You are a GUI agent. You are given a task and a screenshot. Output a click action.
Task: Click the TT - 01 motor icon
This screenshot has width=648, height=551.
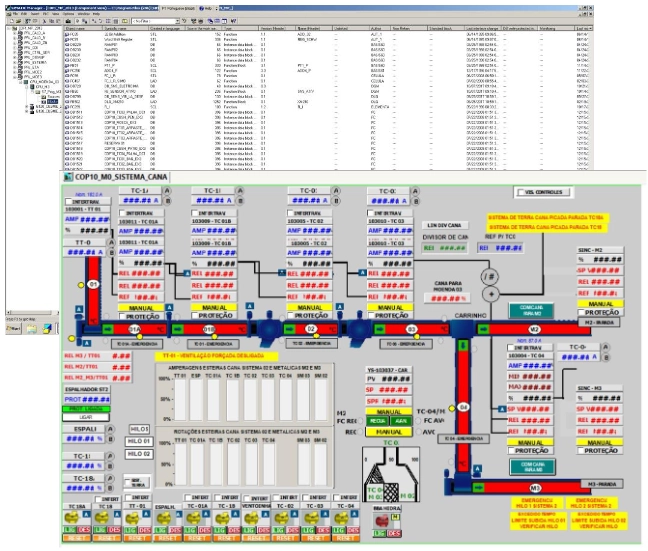coord(132,518)
